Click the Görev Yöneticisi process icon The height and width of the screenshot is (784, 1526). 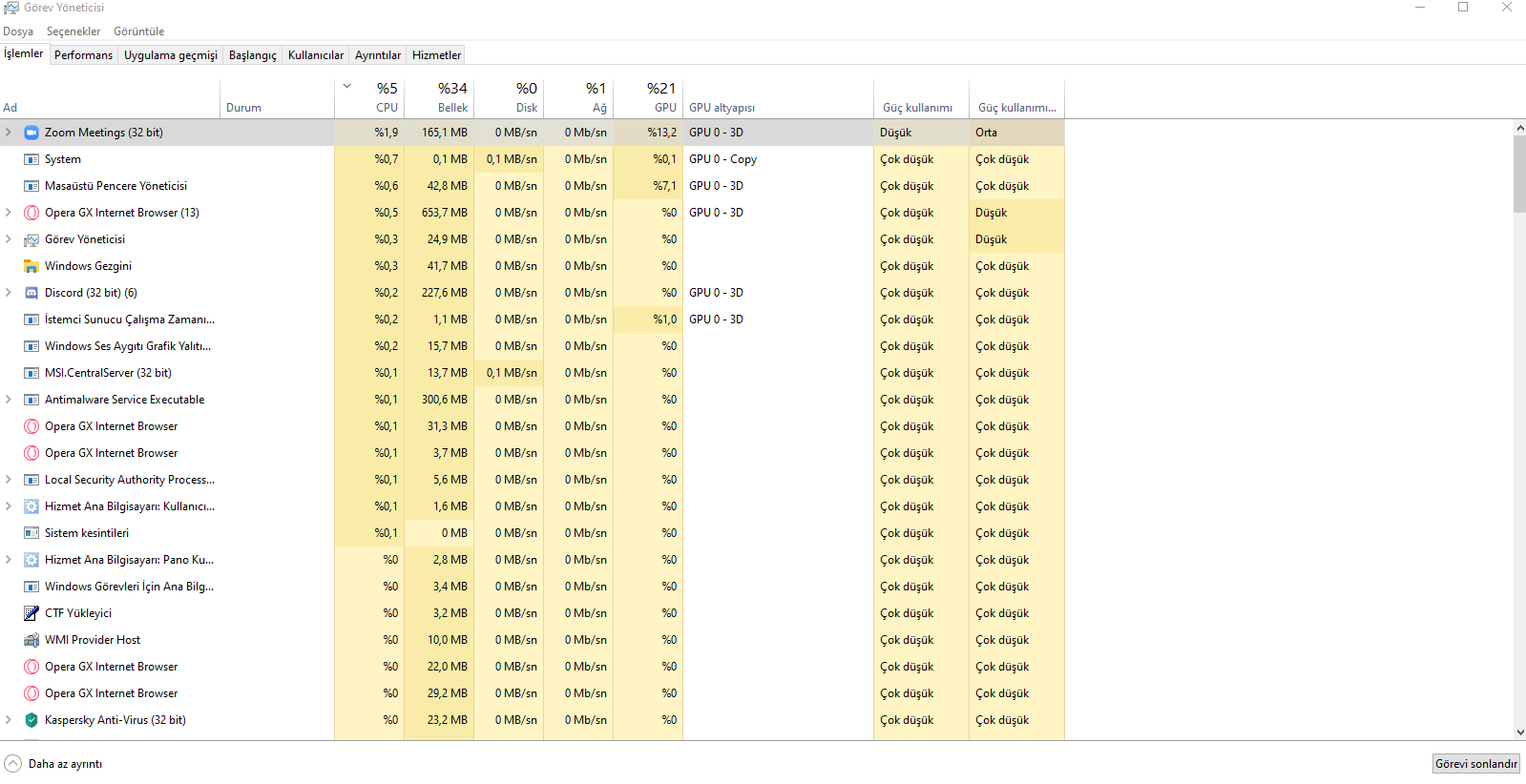(31, 239)
